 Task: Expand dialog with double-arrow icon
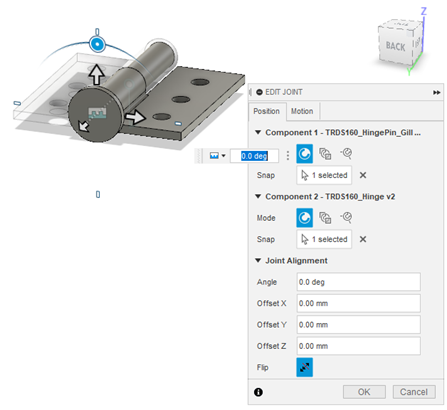[x=436, y=92]
